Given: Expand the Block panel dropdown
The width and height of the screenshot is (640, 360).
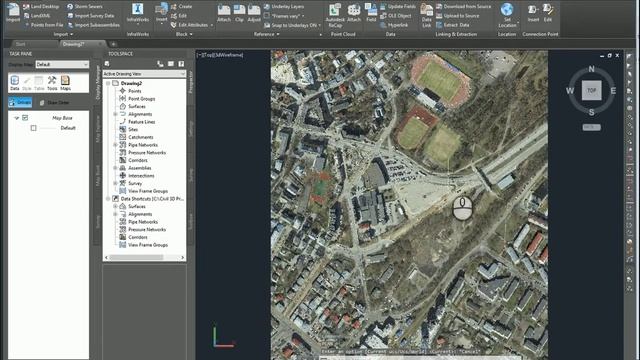Looking at the screenshot, I should [184, 34].
